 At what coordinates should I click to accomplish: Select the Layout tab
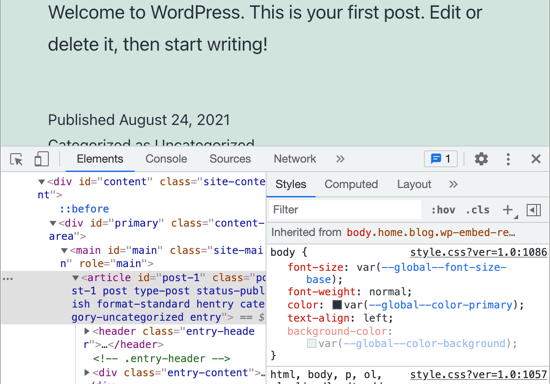[x=414, y=184]
